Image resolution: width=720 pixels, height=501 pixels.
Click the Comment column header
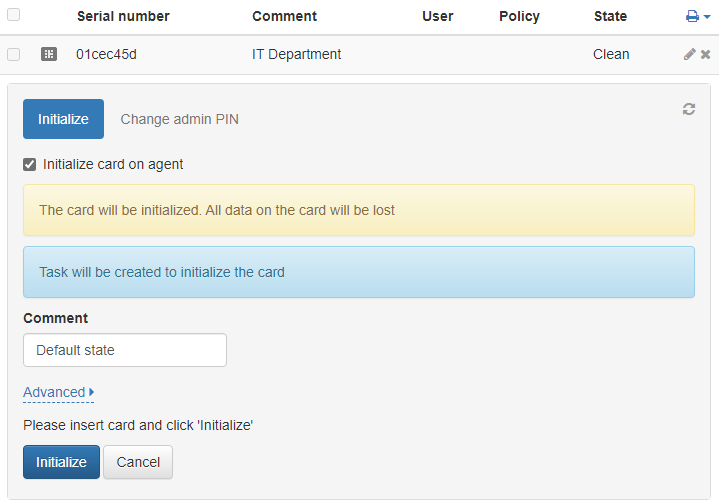[x=284, y=16]
